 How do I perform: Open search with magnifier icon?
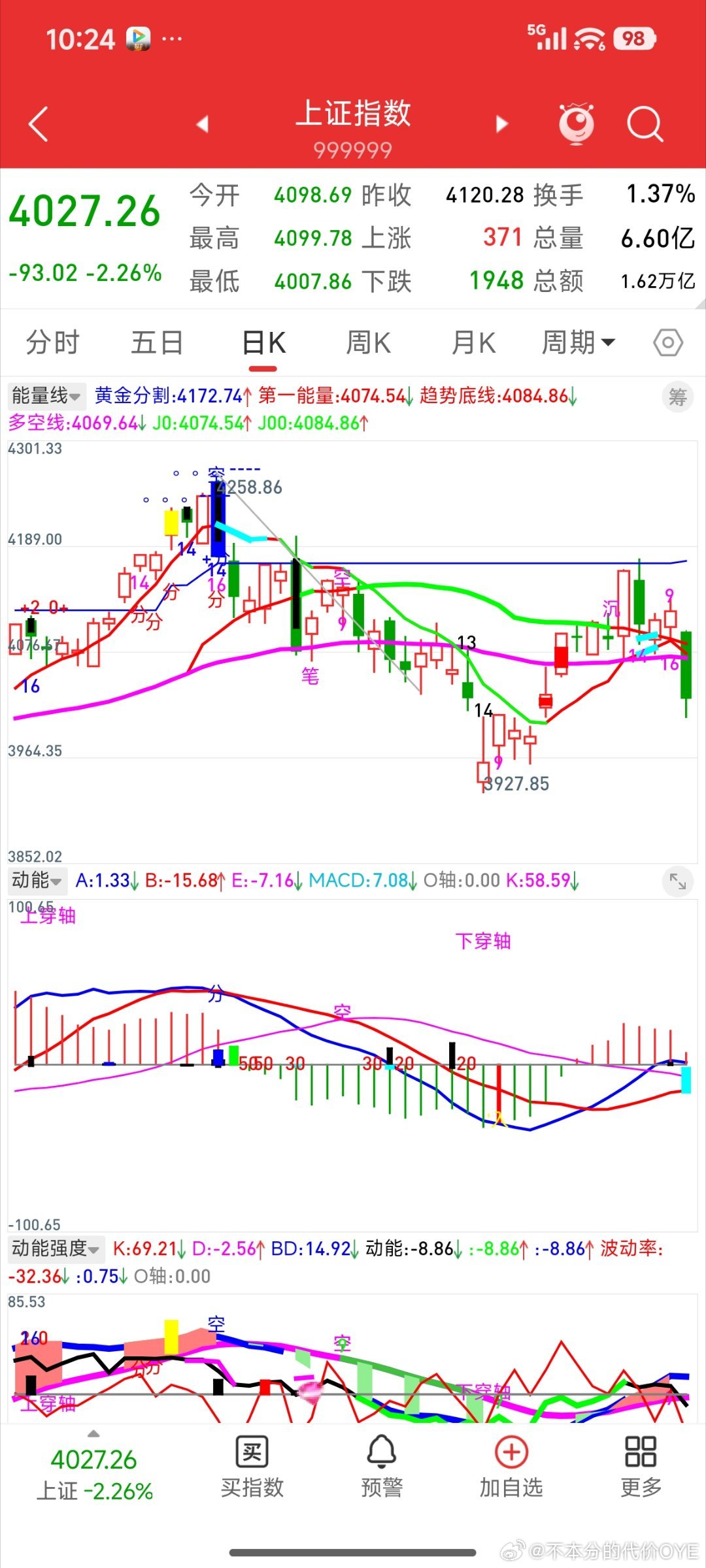(x=645, y=123)
